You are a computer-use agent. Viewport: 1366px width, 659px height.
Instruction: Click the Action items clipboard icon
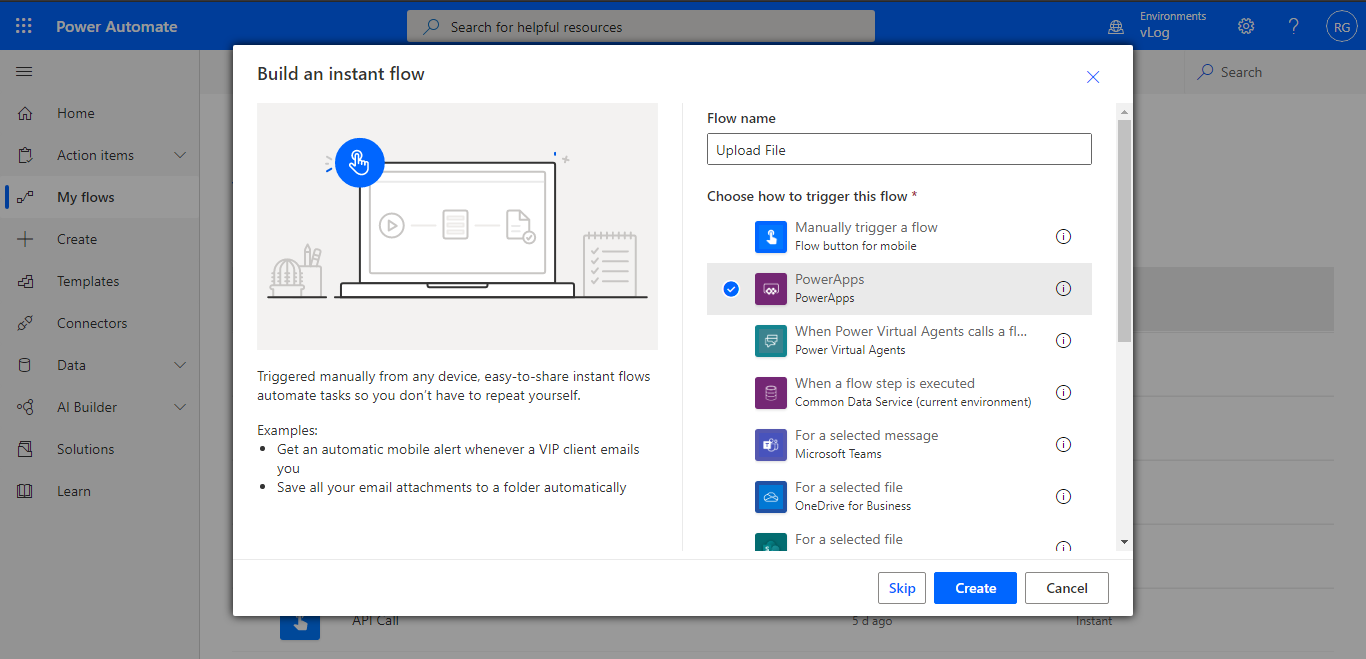(x=26, y=155)
